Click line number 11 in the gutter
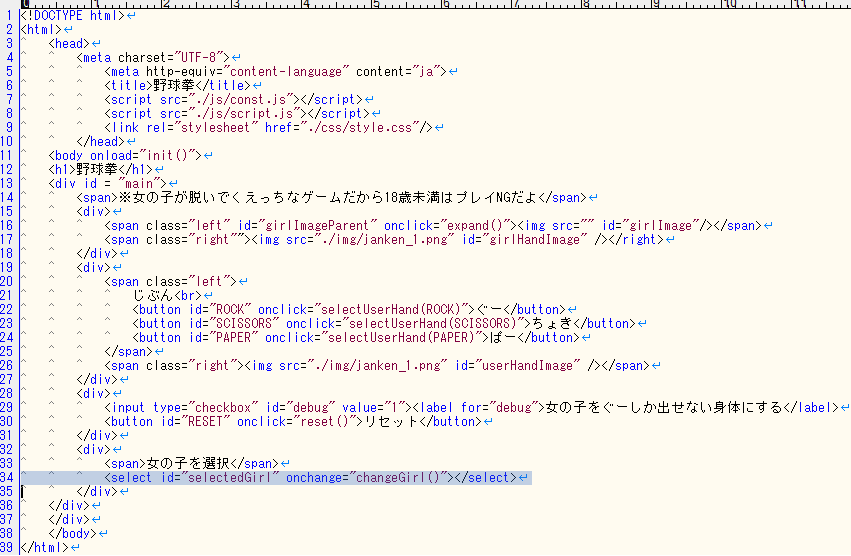 pos(9,155)
